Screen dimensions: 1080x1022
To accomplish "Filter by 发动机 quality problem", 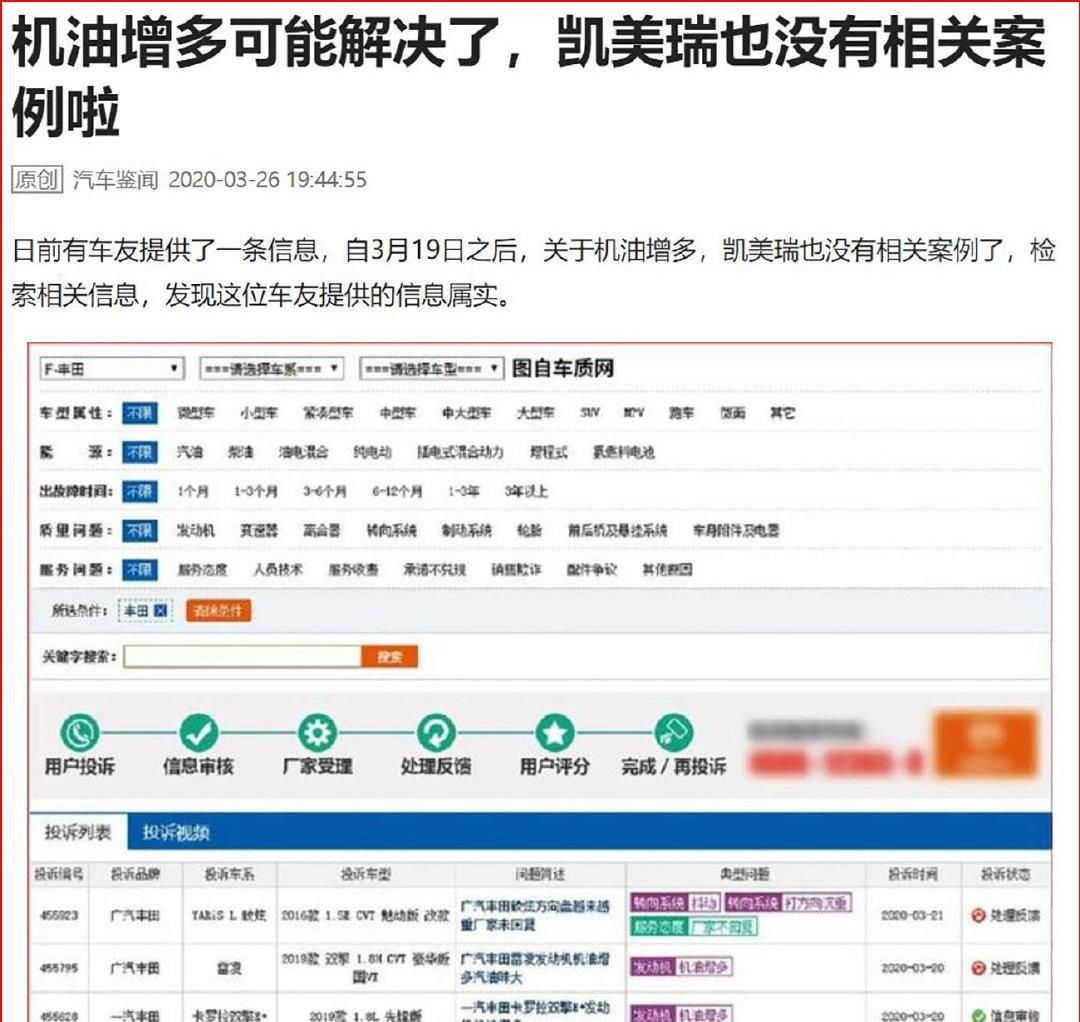I will (x=196, y=531).
